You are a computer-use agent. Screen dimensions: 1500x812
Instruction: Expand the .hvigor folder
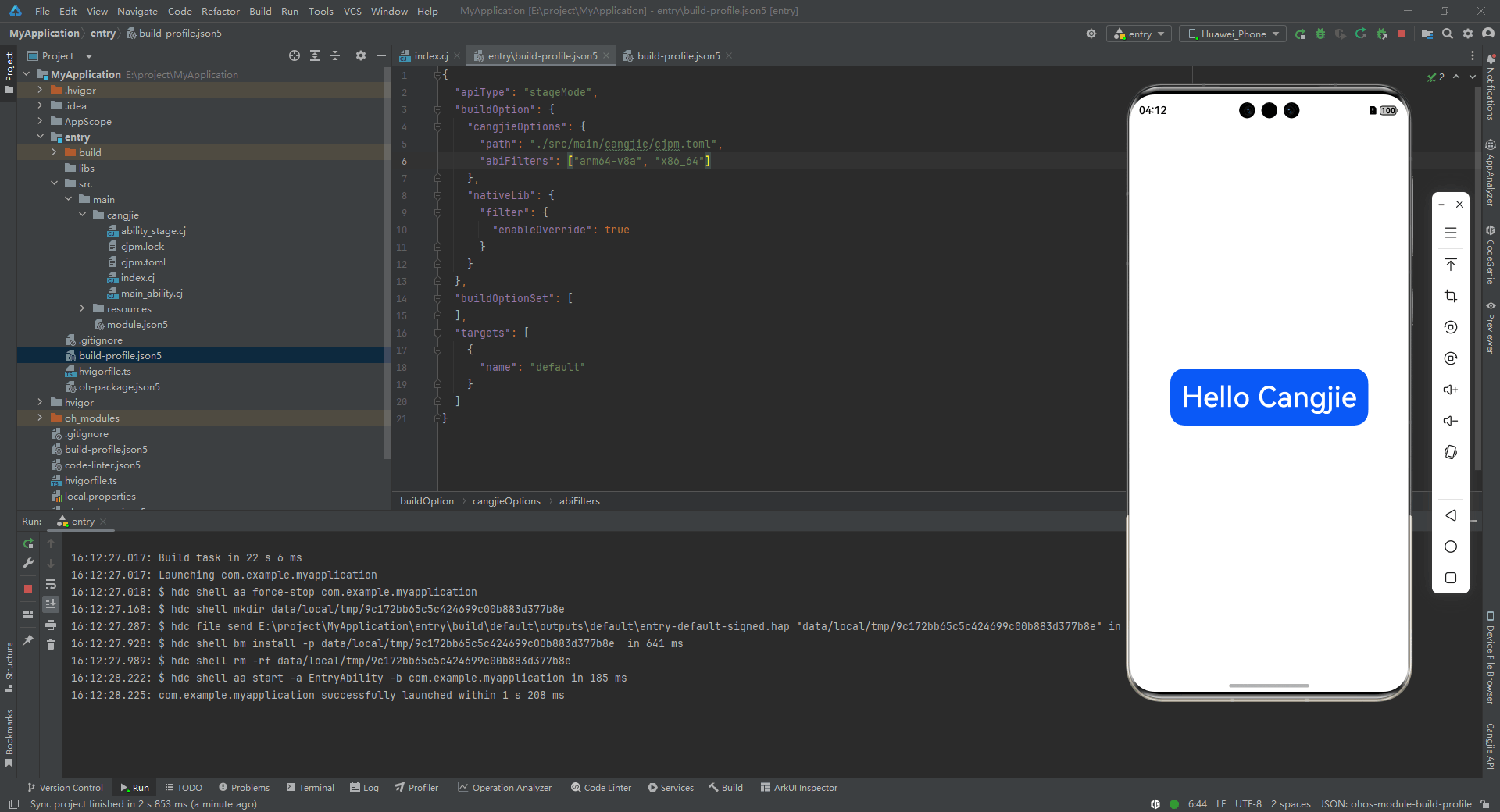[40, 90]
